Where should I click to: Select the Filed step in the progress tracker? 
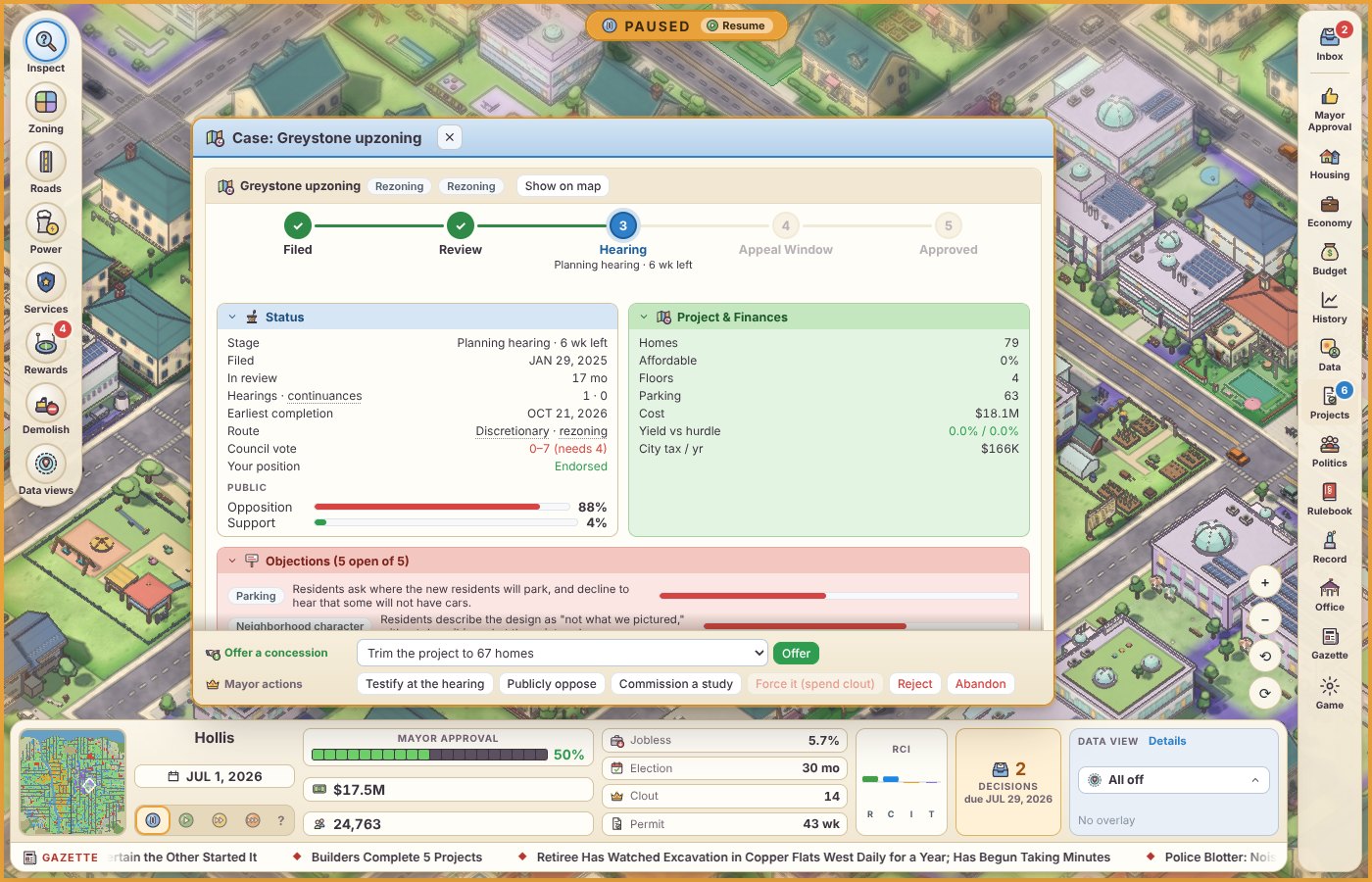tap(298, 225)
